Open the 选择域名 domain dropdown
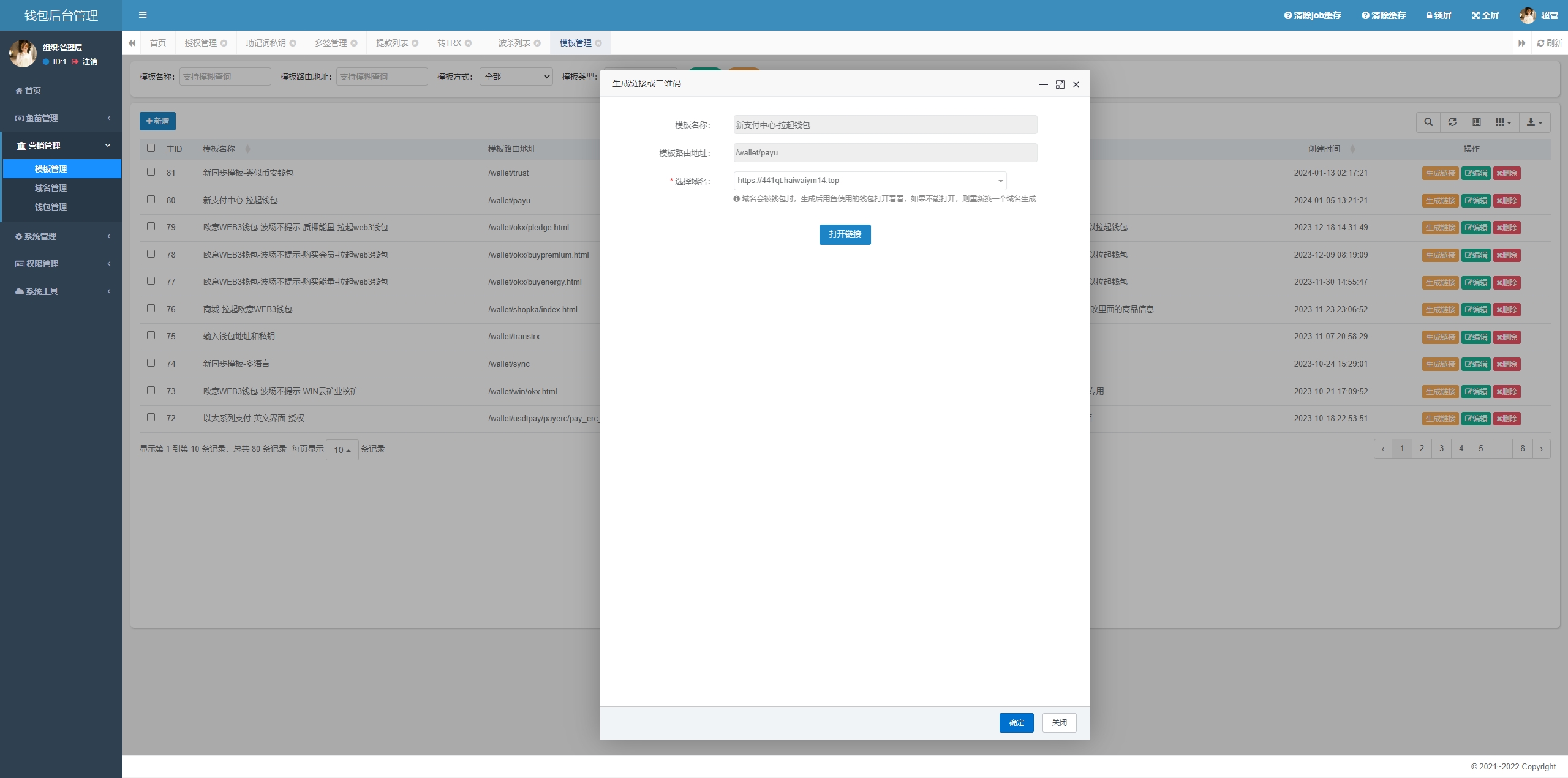Viewport: 1568px width, 778px height. (870, 181)
